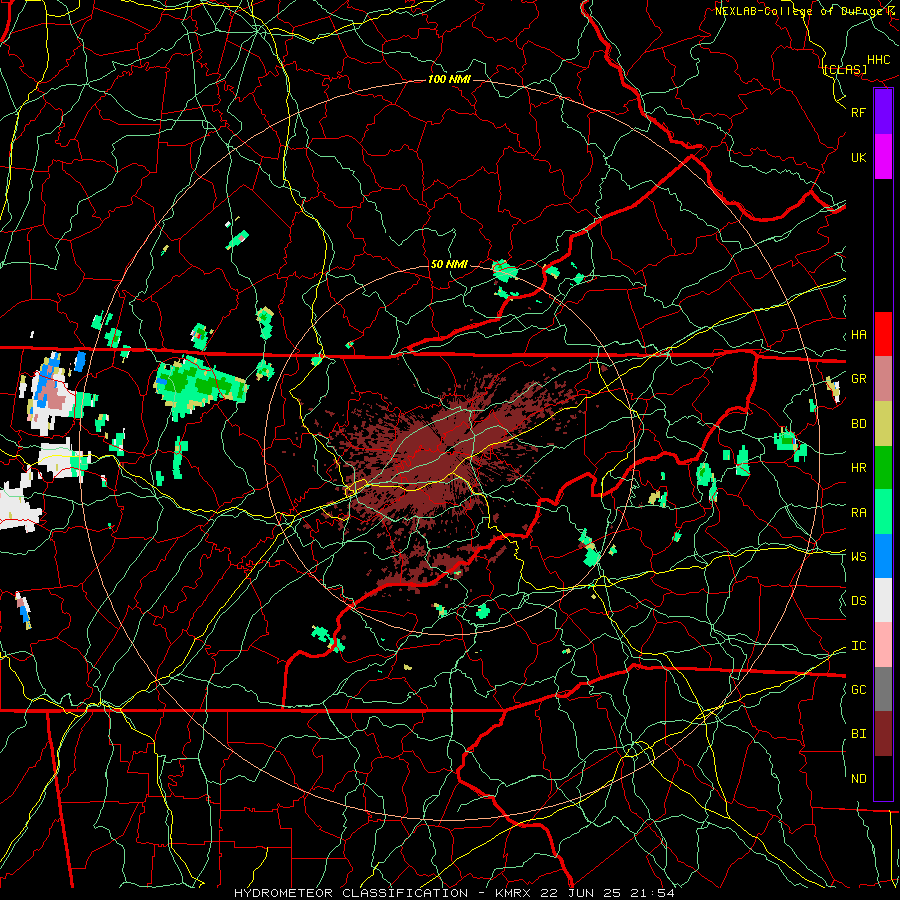Click the ND black legend color block

point(883,778)
